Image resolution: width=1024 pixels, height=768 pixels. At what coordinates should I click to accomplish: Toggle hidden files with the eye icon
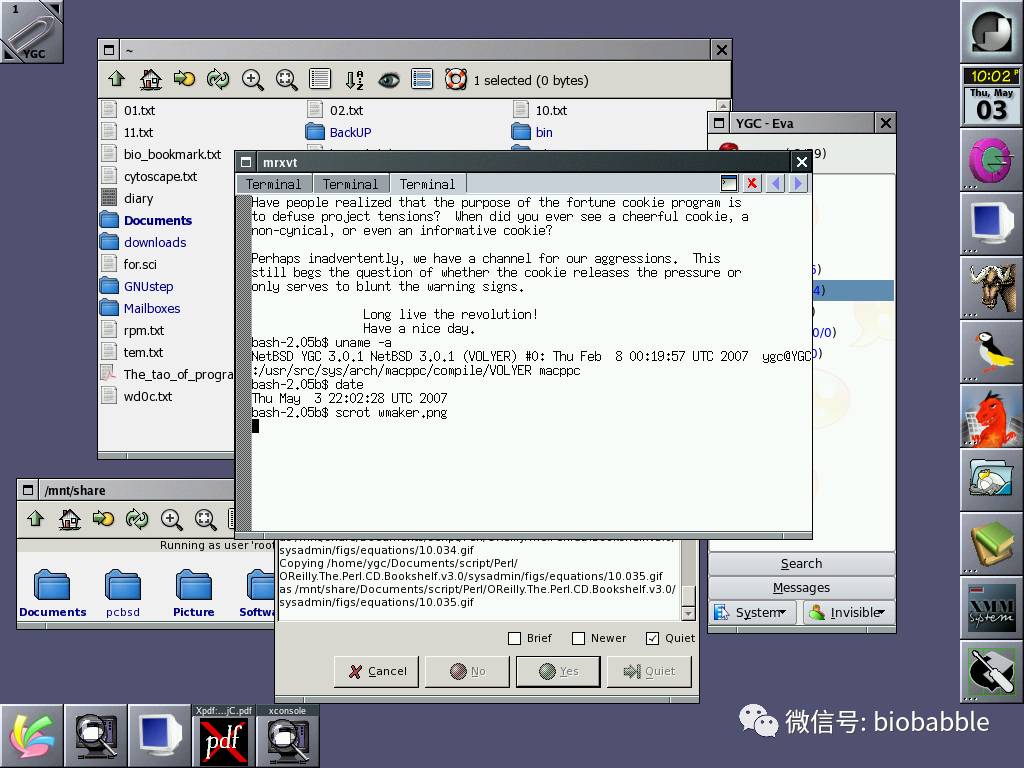388,79
